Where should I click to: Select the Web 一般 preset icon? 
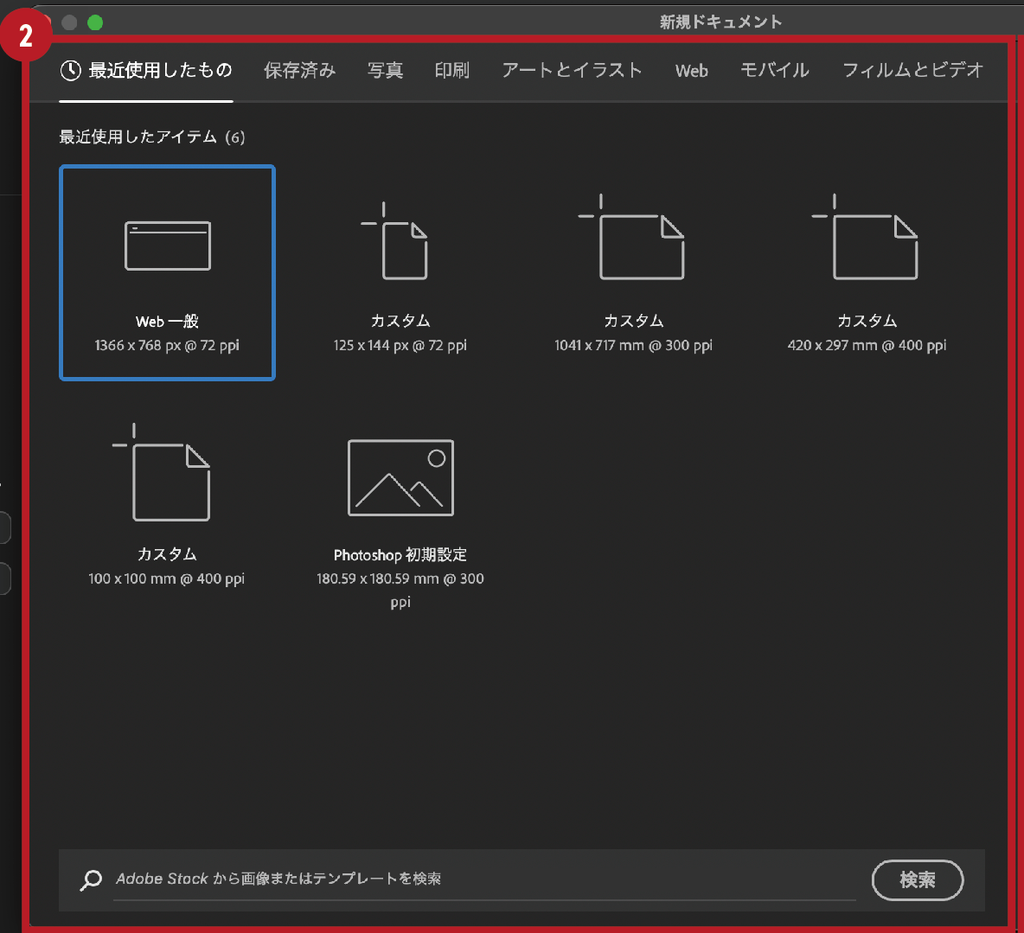[167, 246]
